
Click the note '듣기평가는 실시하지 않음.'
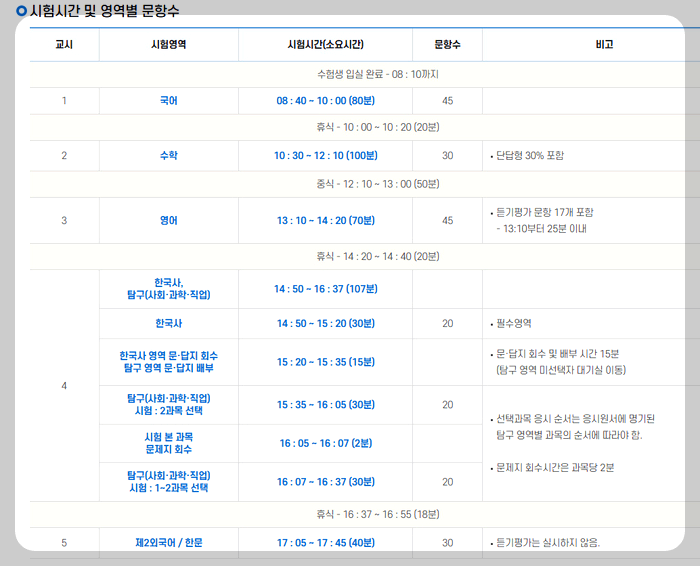548,543
